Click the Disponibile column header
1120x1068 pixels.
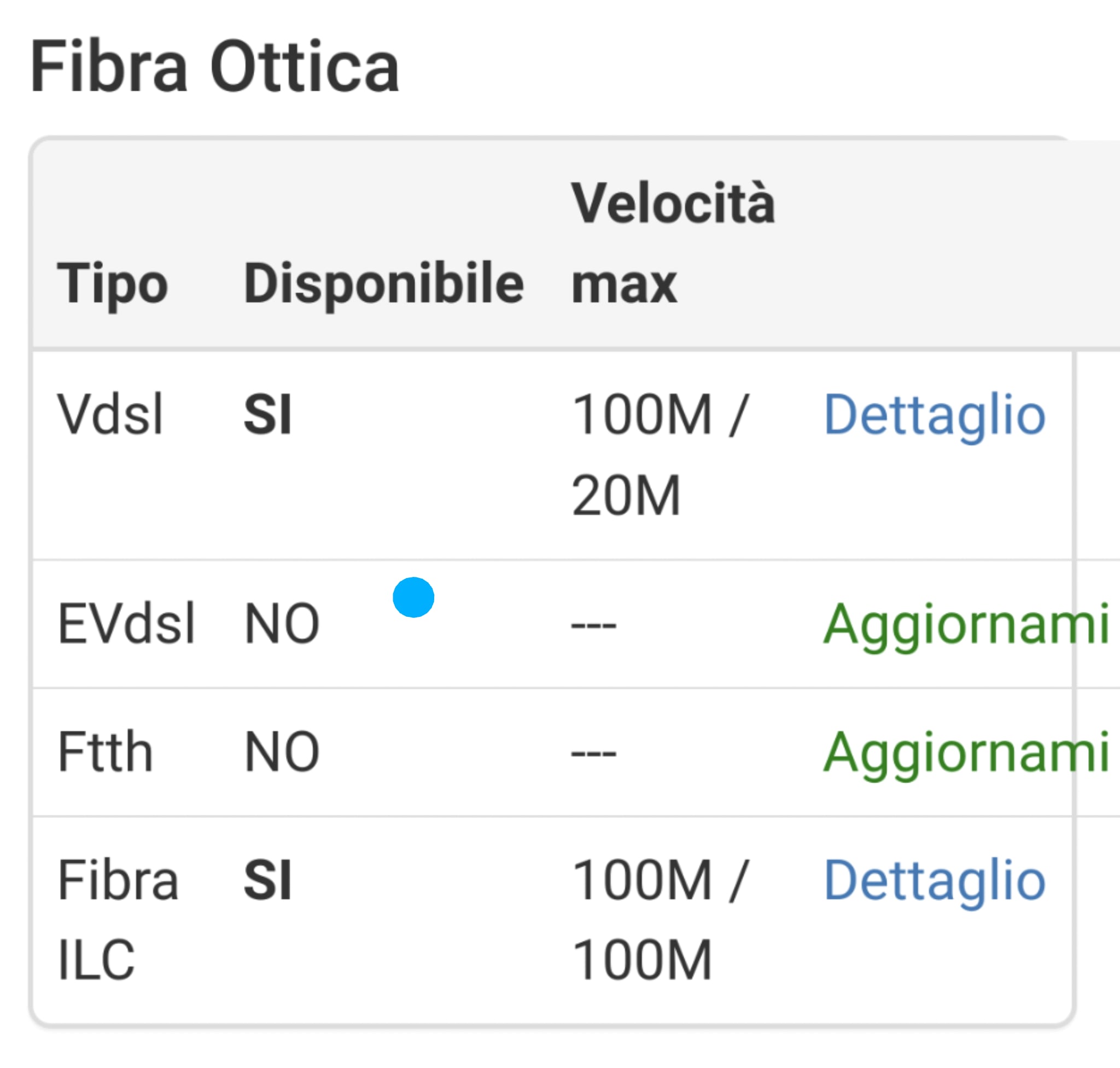click(x=383, y=283)
